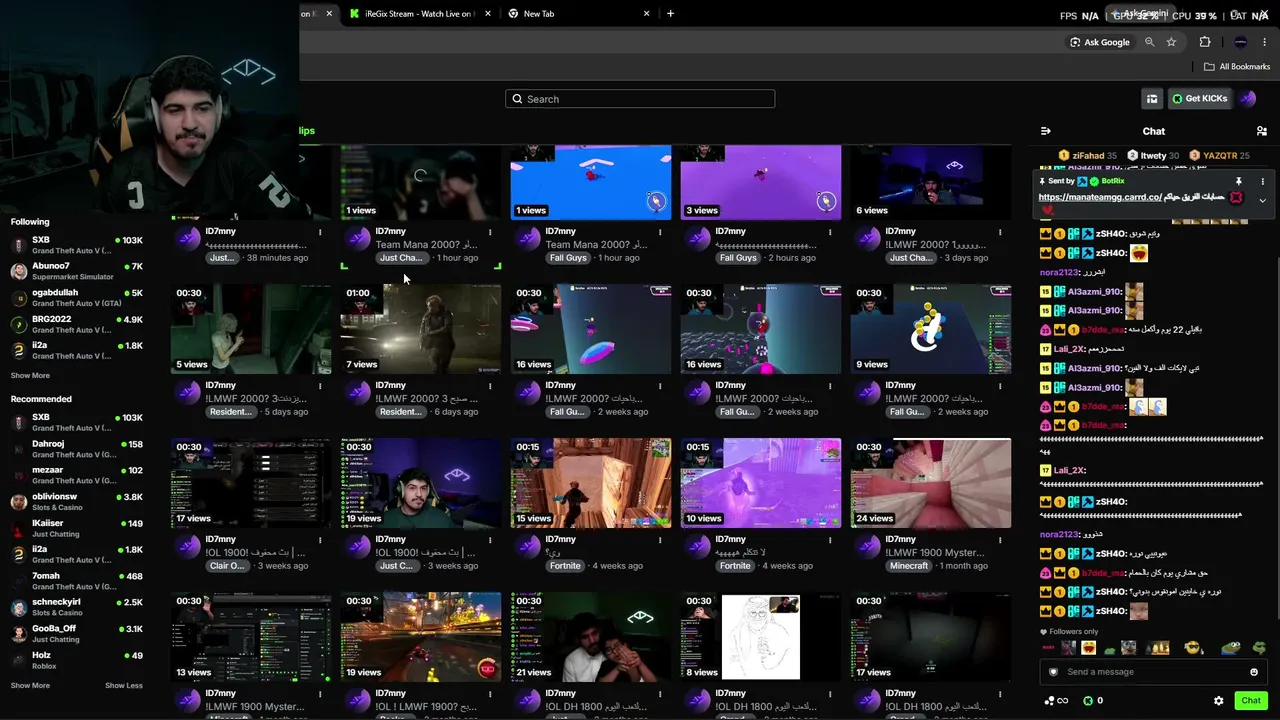Show fewer recommended channels
The image size is (1280, 720).
[124, 686]
